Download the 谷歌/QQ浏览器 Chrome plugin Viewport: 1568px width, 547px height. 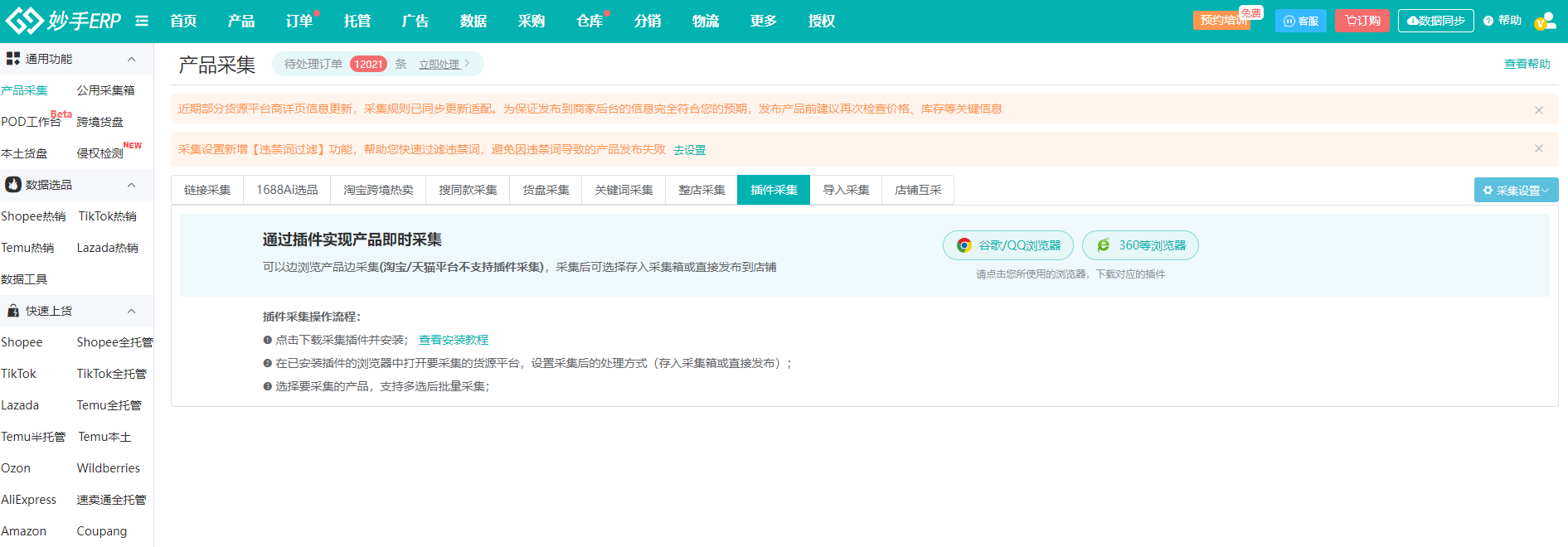[x=1008, y=245]
